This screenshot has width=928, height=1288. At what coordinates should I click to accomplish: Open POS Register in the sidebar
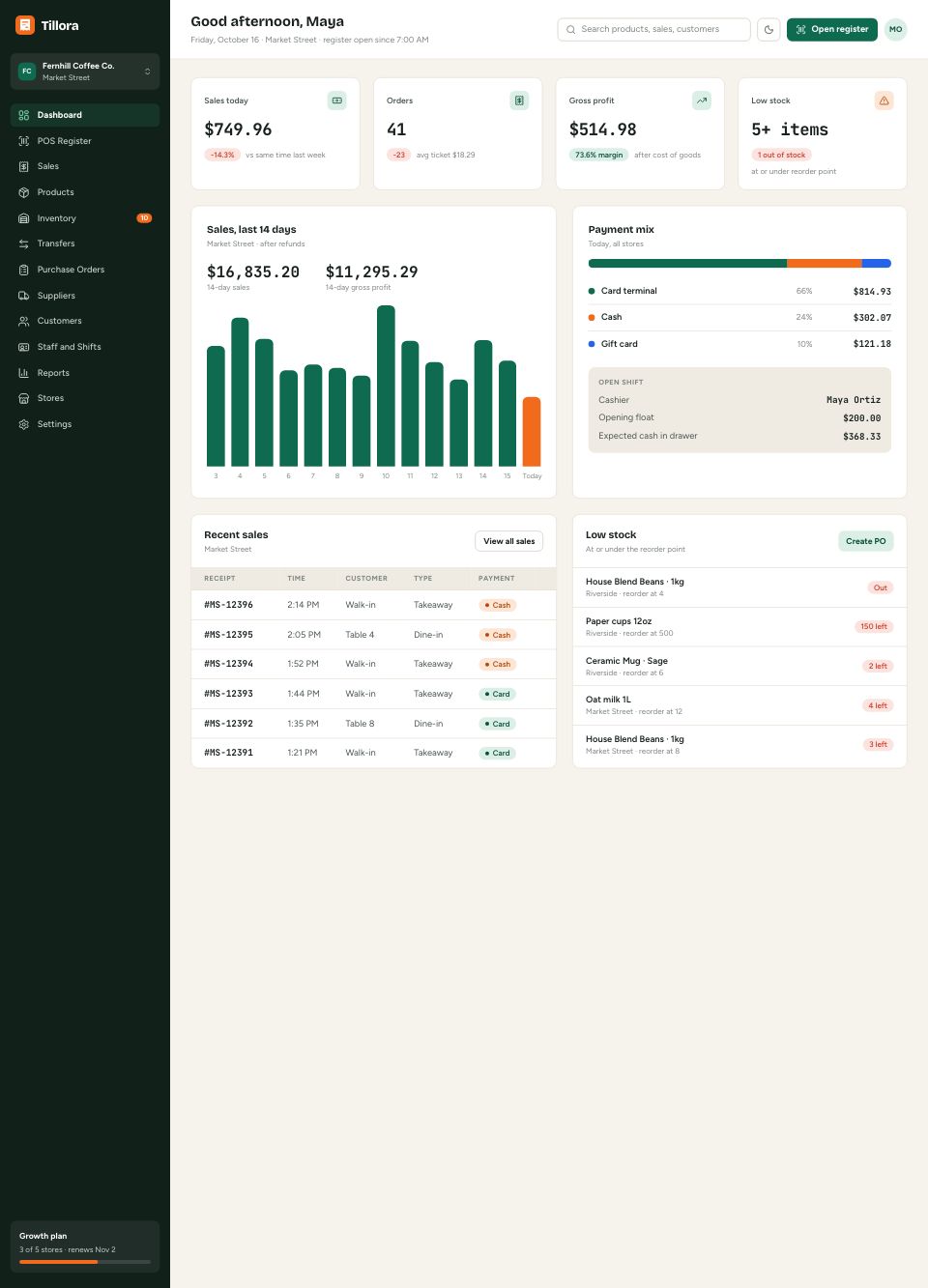point(85,141)
